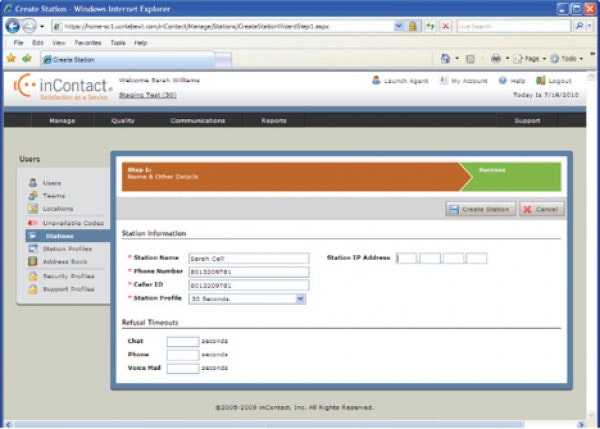The width and height of the screenshot is (600, 429).
Task: Click the browser Back arrow button
Action: click(x=13, y=26)
